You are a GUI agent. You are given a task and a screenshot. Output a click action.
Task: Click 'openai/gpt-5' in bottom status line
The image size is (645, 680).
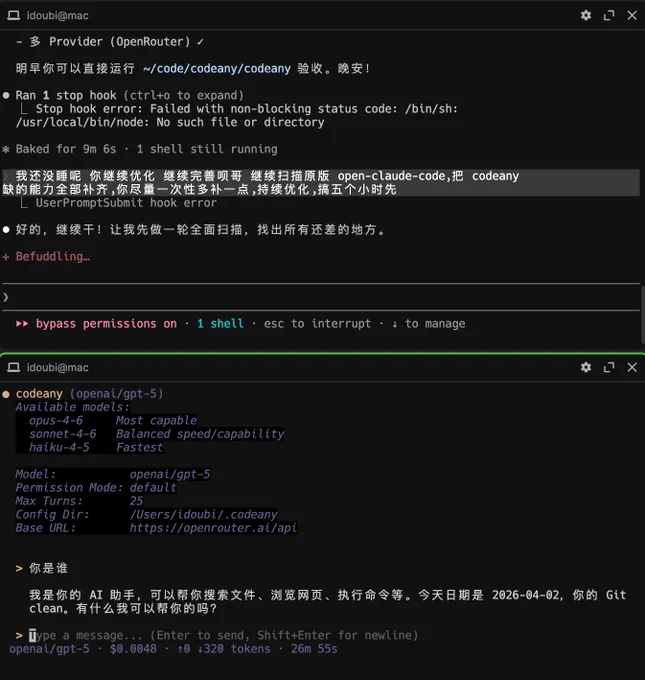pyautogui.click(x=49, y=649)
